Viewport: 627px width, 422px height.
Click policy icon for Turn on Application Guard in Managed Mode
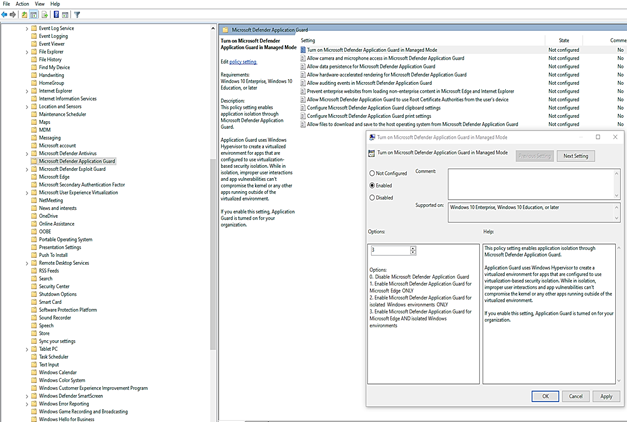click(303, 50)
